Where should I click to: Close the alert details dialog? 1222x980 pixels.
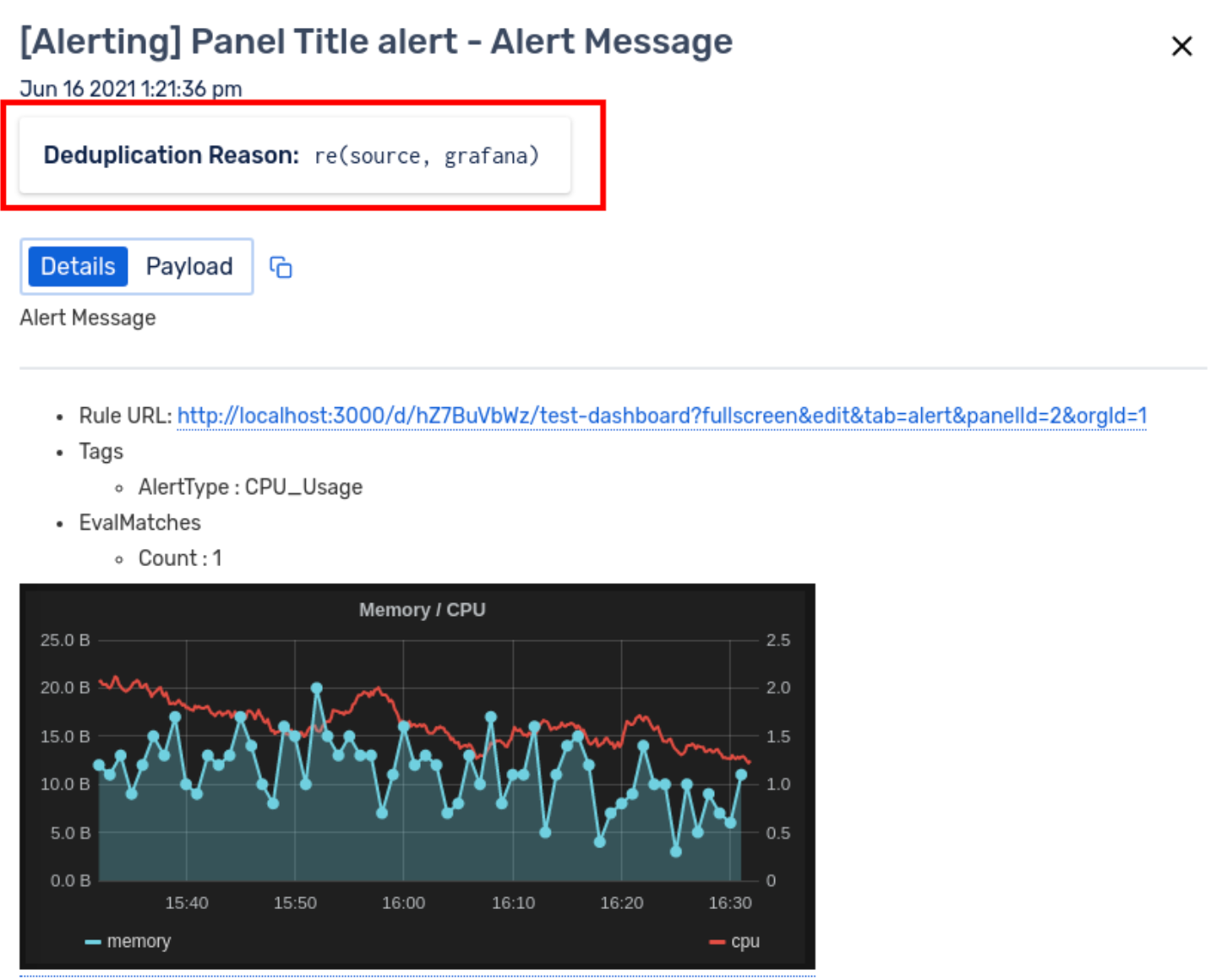[x=1181, y=46]
